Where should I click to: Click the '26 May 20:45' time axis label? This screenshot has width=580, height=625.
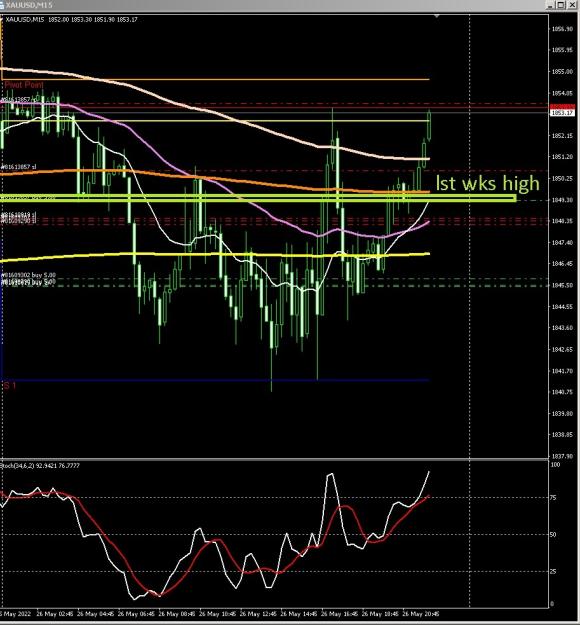[x=421, y=613]
